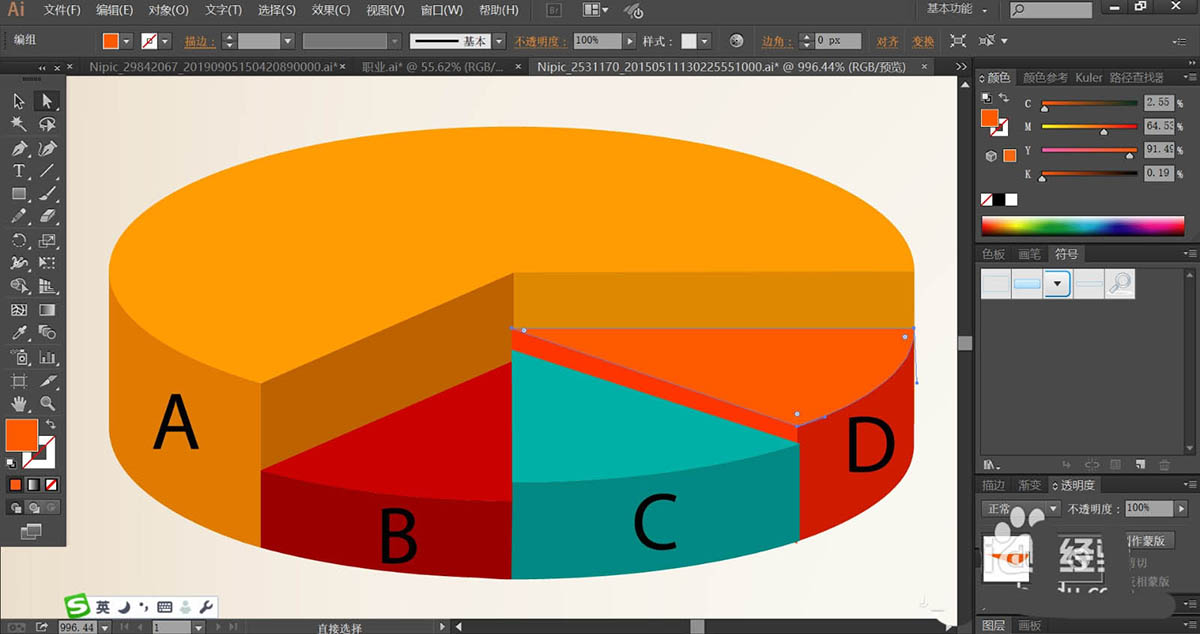Choose the Free Transform tool
This screenshot has height=634, width=1200.
click(x=46, y=263)
